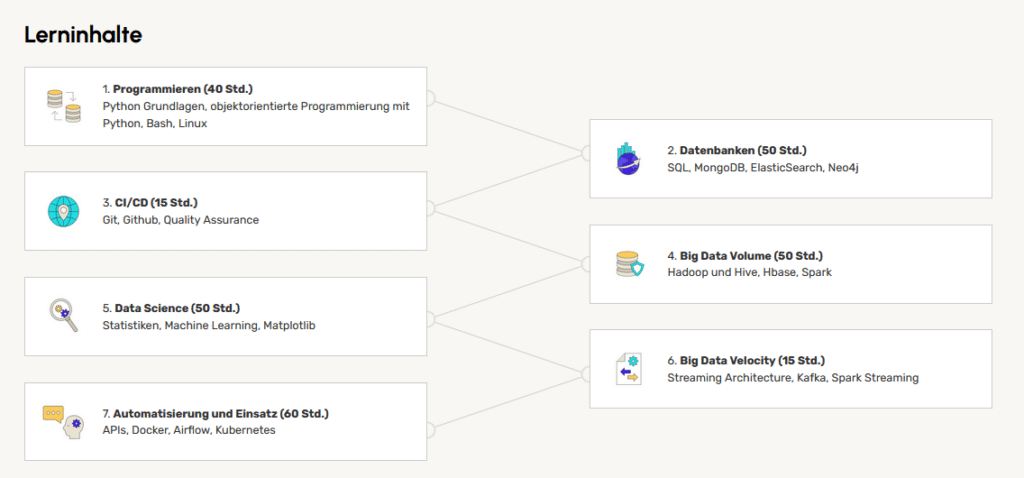The width and height of the screenshot is (1024, 478).
Task: Click the line starting 'Python Grundlagen, objektorientierte'
Action: coord(256,106)
